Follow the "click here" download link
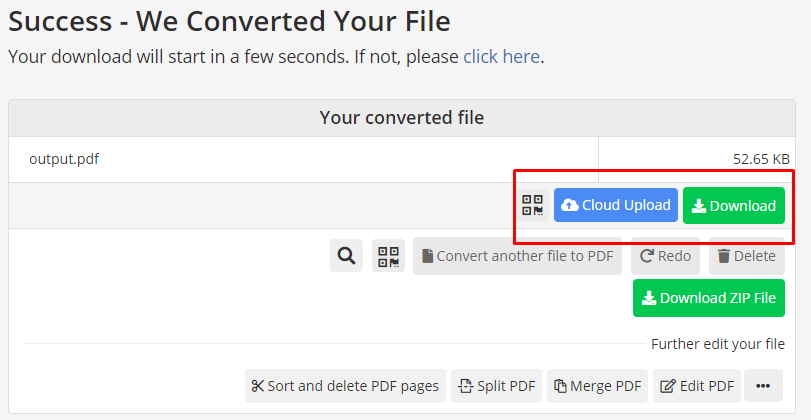Image resolution: width=811 pixels, height=420 pixels. [501, 56]
